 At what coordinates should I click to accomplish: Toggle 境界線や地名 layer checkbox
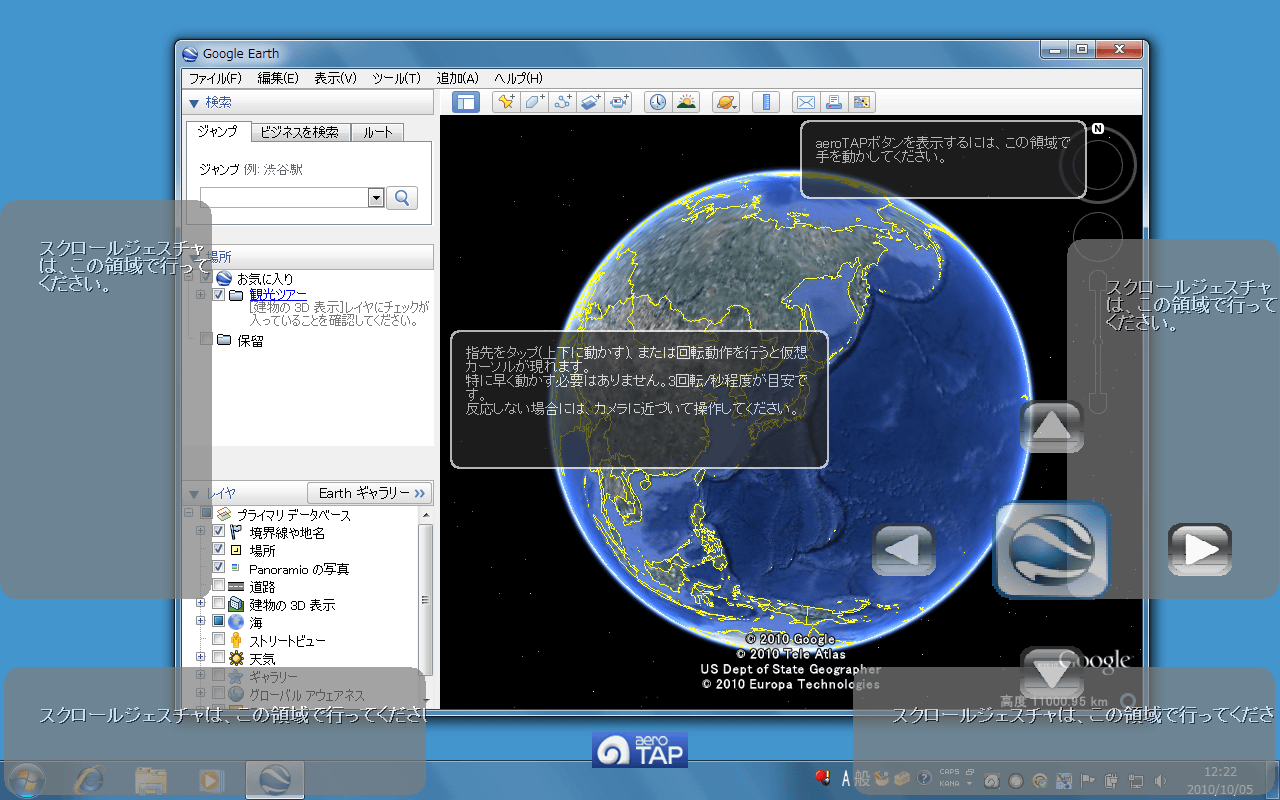tap(219, 533)
